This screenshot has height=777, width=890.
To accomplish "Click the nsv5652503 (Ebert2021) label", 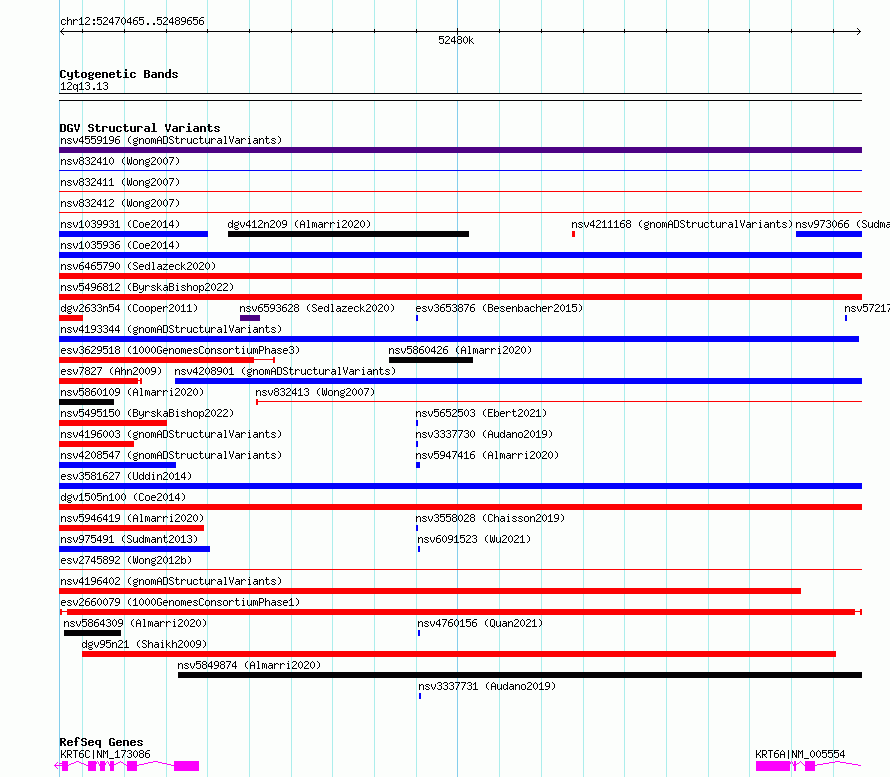I will point(481,413).
